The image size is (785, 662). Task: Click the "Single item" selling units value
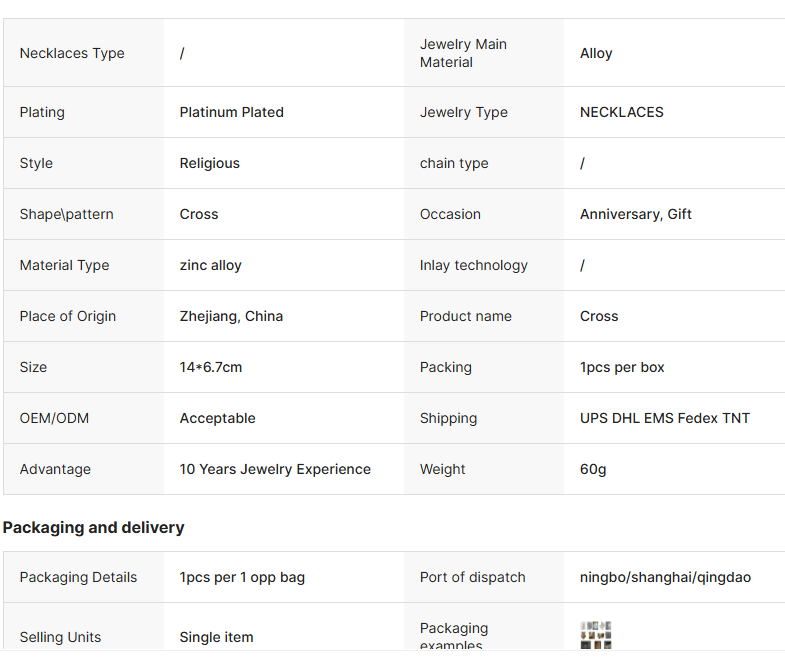(216, 637)
